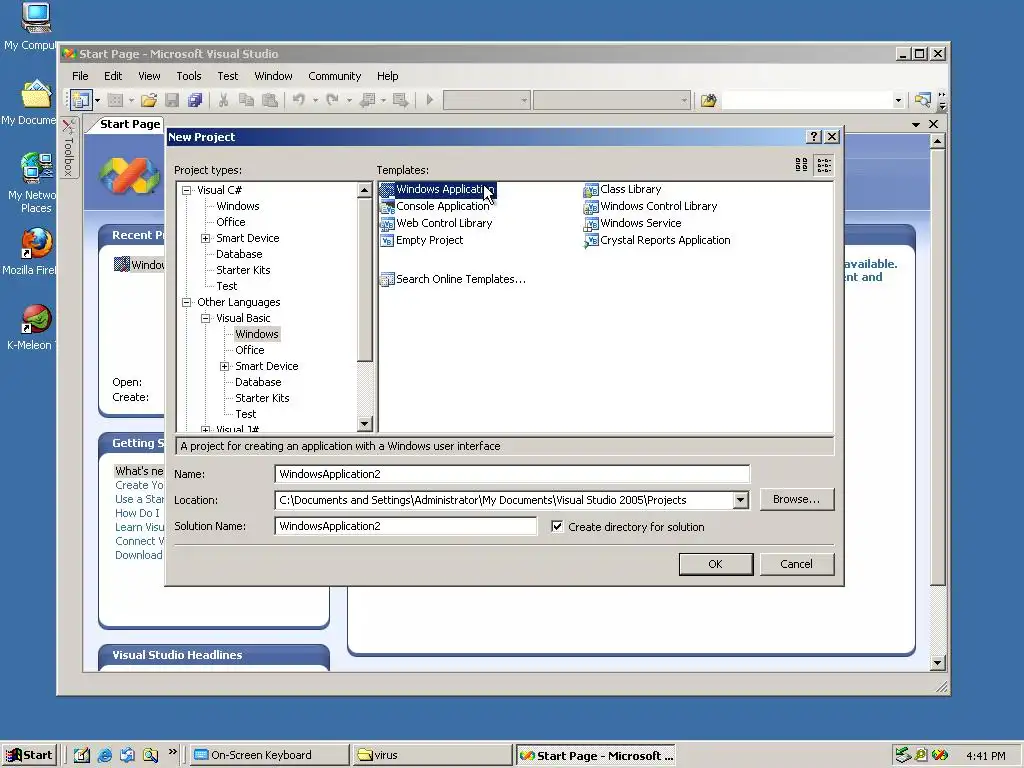
Task: Switch to virus folder taskbar button
Action: [x=432, y=755]
